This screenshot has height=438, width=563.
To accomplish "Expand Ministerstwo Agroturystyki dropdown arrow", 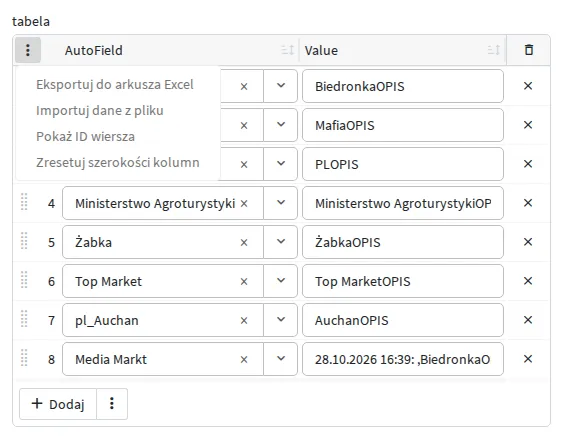I will coord(281,203).
